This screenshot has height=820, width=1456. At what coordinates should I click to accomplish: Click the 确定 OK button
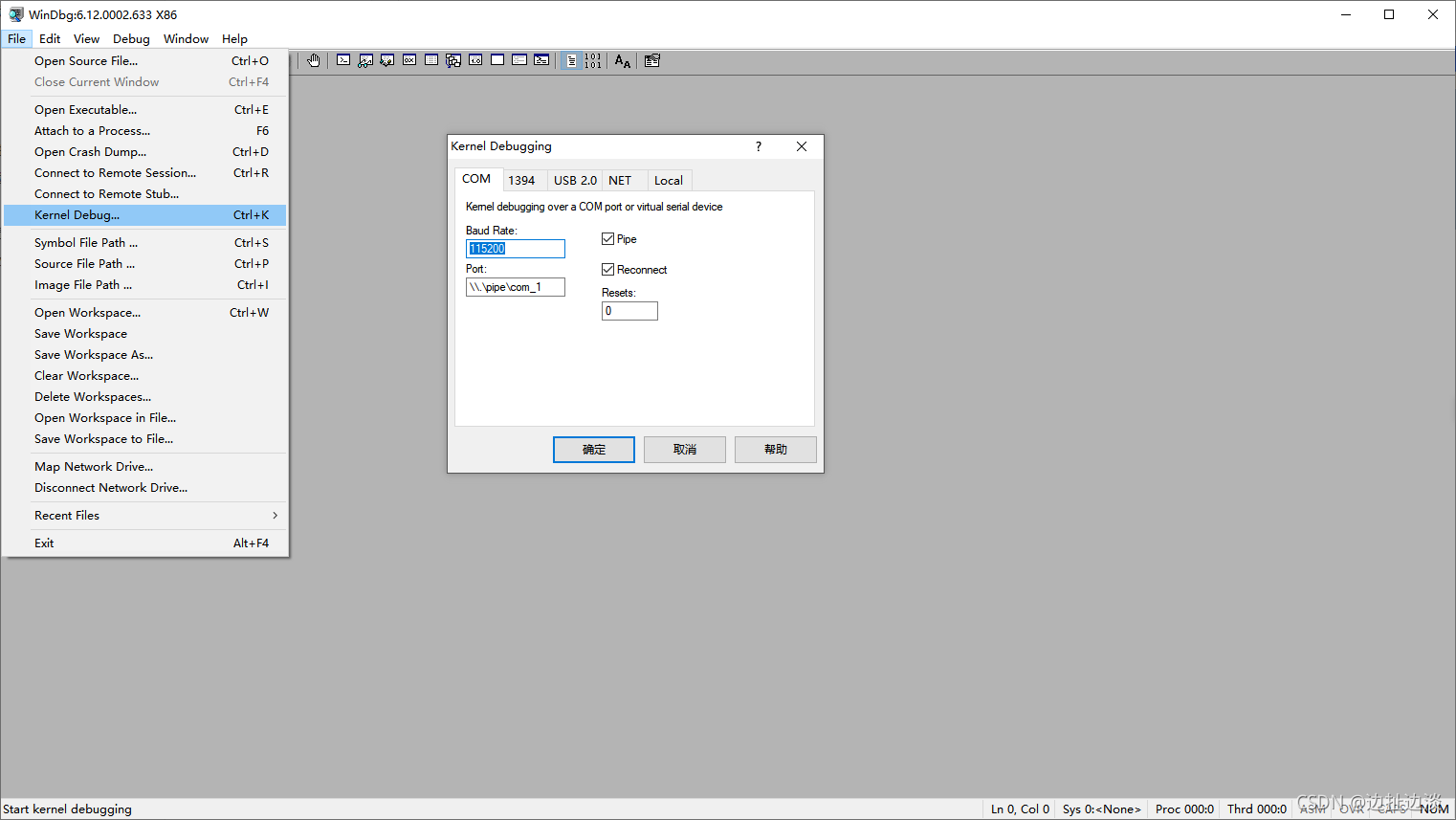594,450
